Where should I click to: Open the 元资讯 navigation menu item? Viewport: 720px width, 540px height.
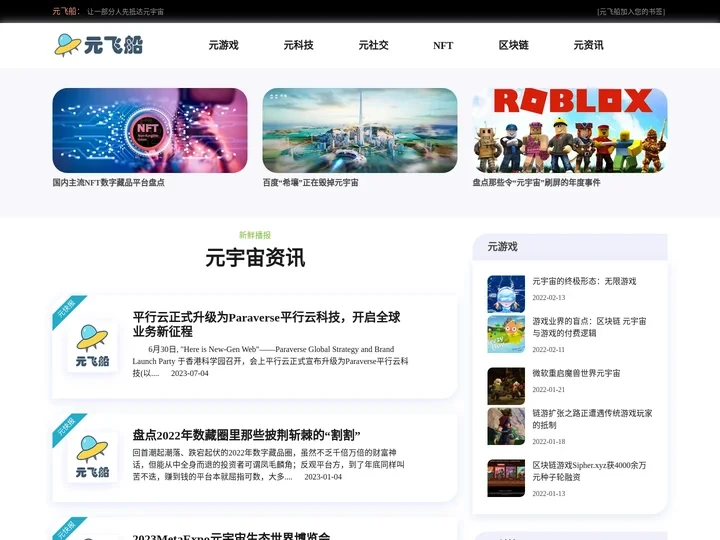589,45
